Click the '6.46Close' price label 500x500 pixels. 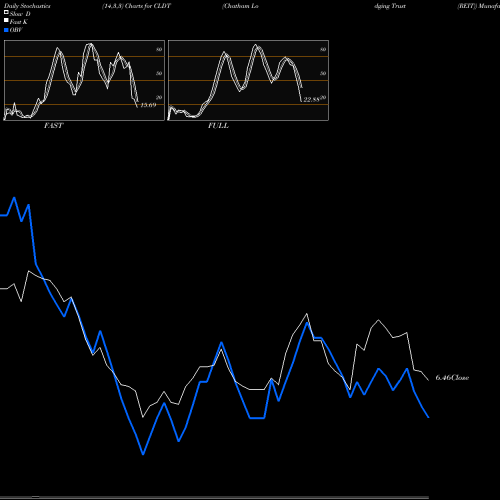coord(452,378)
